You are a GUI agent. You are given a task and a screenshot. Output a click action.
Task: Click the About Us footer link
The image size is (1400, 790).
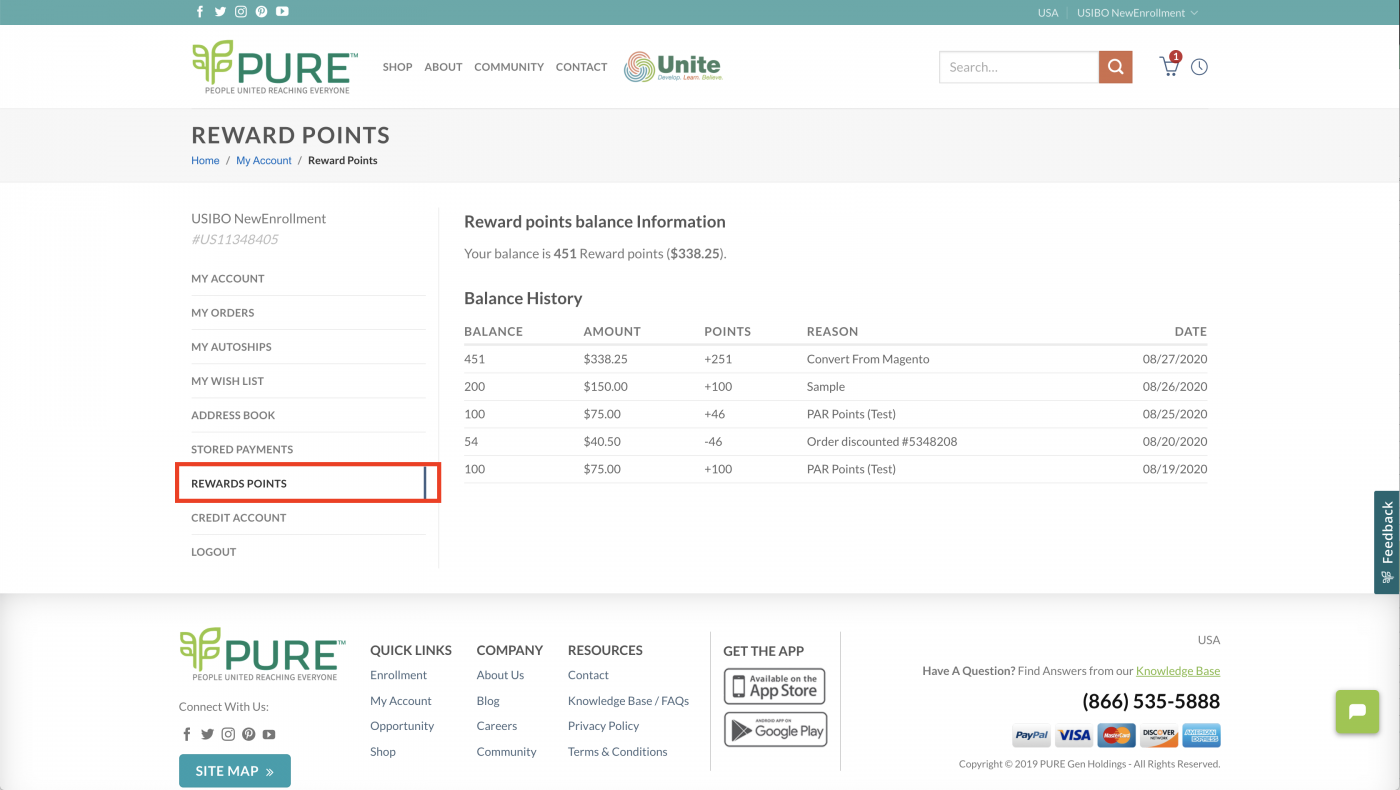point(500,675)
